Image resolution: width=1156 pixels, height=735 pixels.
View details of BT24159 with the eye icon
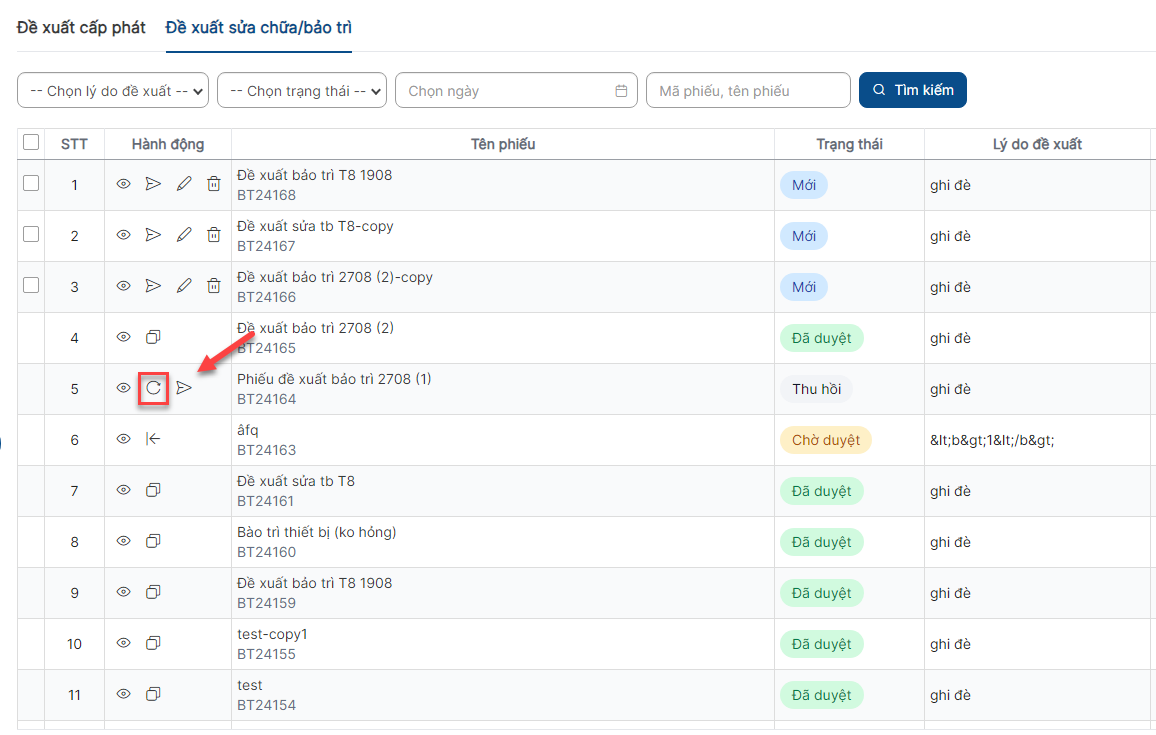point(123,591)
